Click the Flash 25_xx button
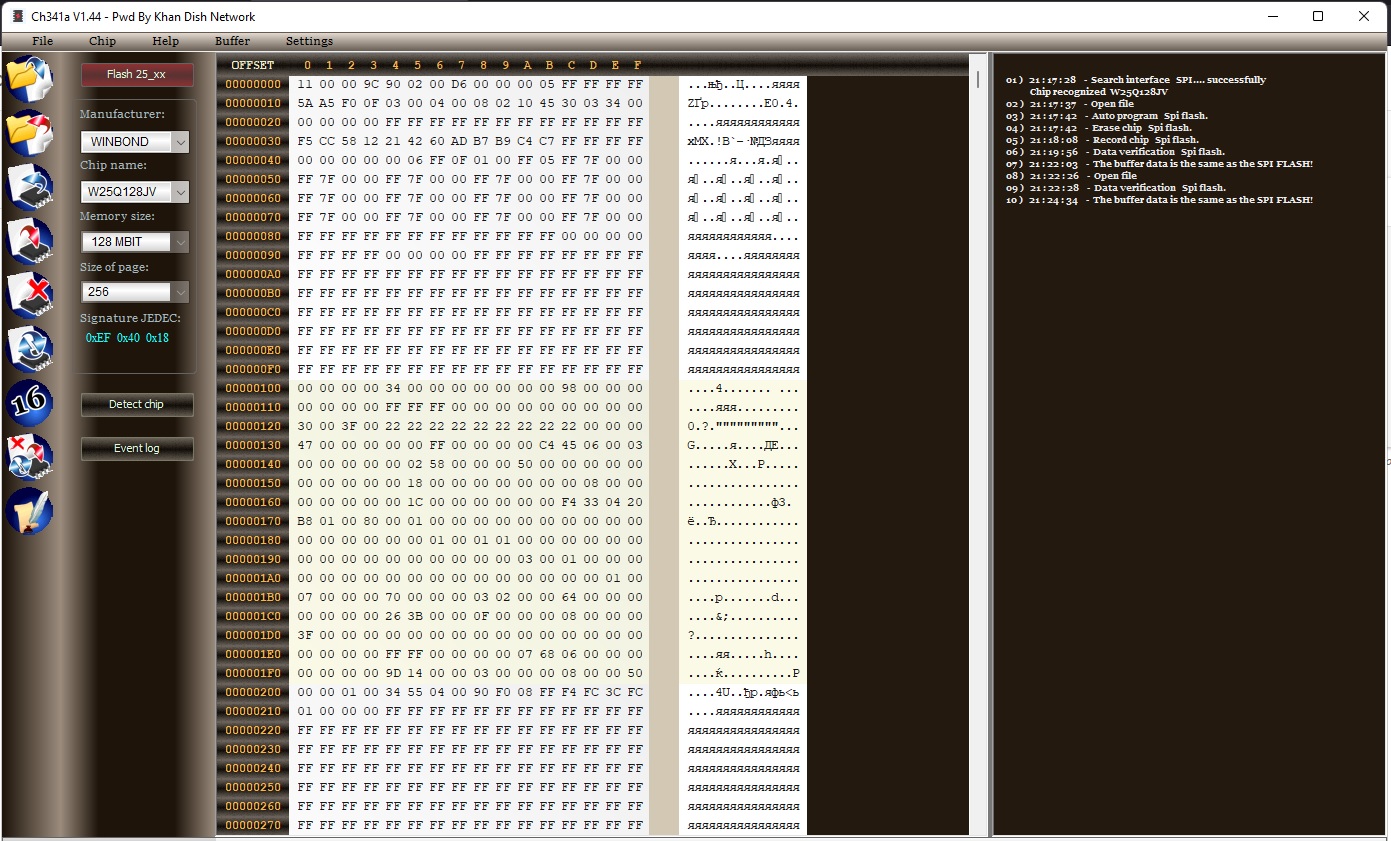This screenshot has height=841, width=1391. coord(137,75)
